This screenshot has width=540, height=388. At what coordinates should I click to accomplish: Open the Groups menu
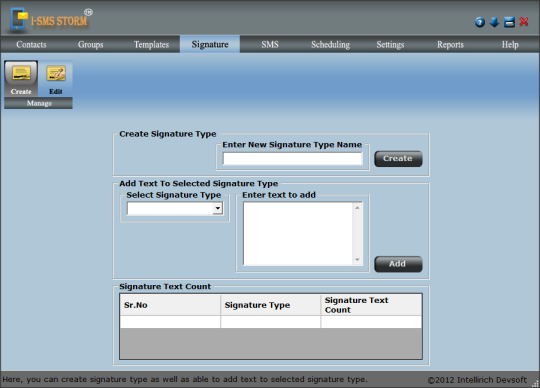click(x=91, y=44)
